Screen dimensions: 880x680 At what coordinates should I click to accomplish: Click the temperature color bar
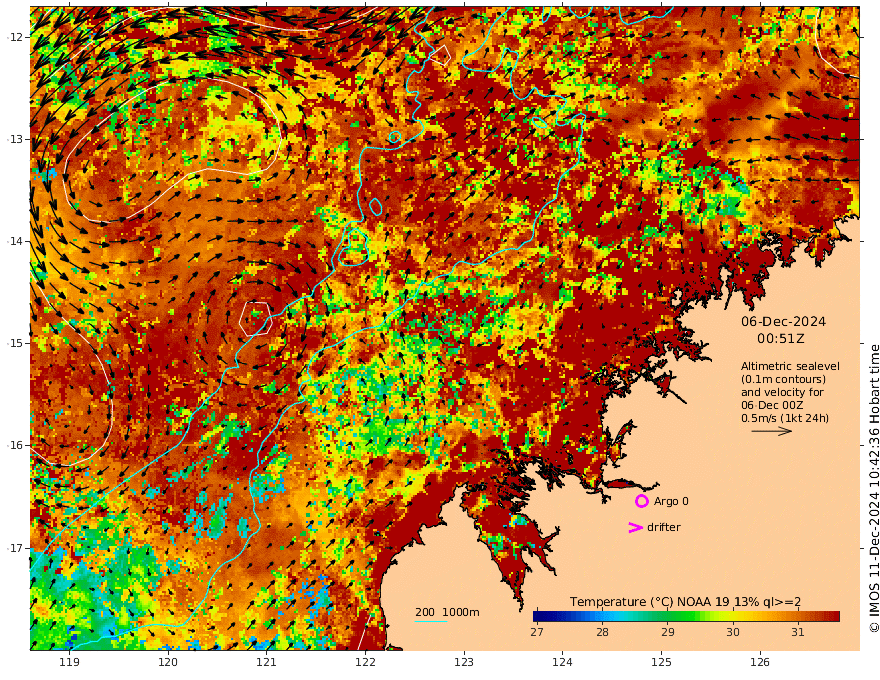pyautogui.click(x=686, y=616)
